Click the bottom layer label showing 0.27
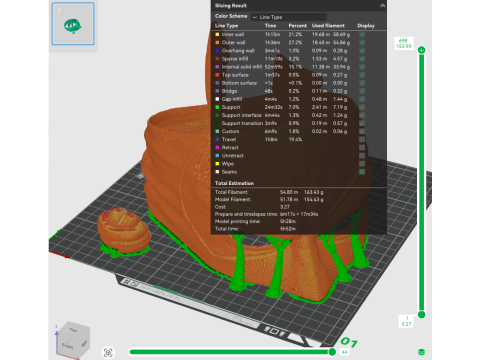Image resolution: width=480 pixels, height=360 pixels. 406,324
